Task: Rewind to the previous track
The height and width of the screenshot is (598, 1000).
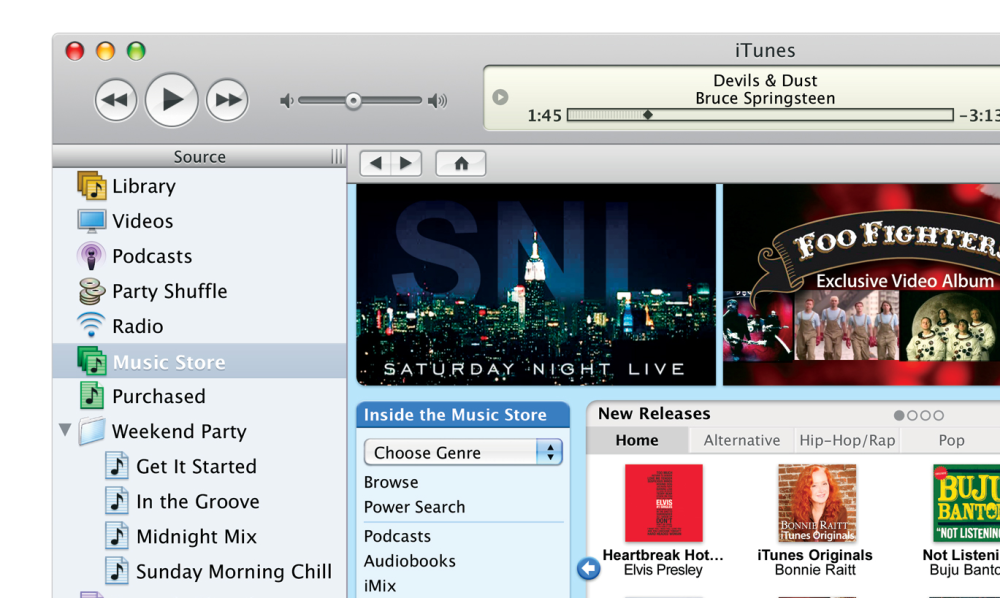Action: click(116, 100)
